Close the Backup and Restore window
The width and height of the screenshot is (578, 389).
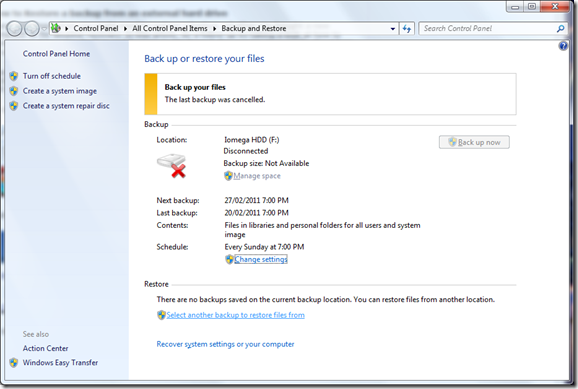point(555,7)
